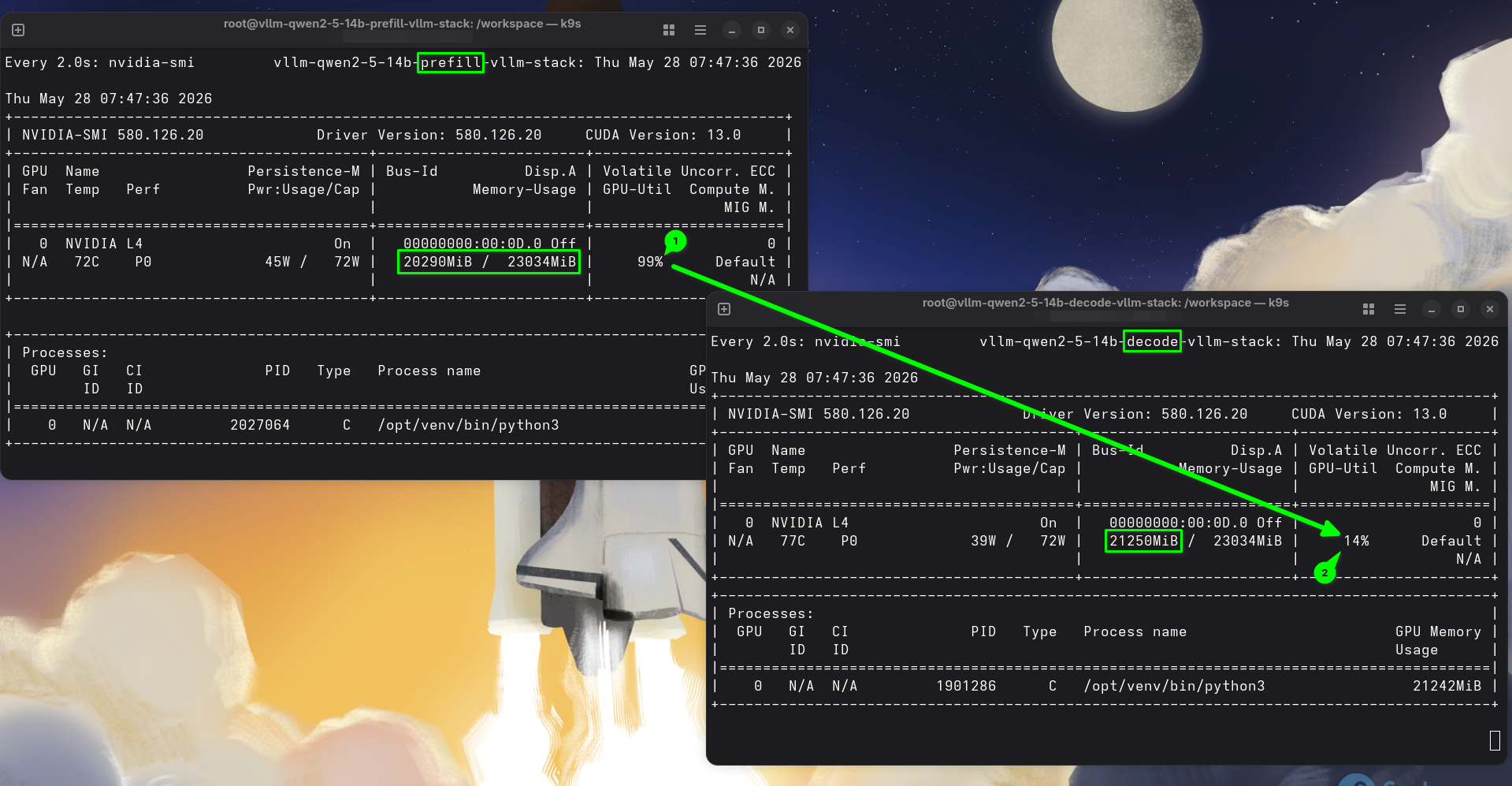This screenshot has width=1512, height=786.
Task: Show tab overview grid in decode terminal
Action: click(x=1369, y=309)
